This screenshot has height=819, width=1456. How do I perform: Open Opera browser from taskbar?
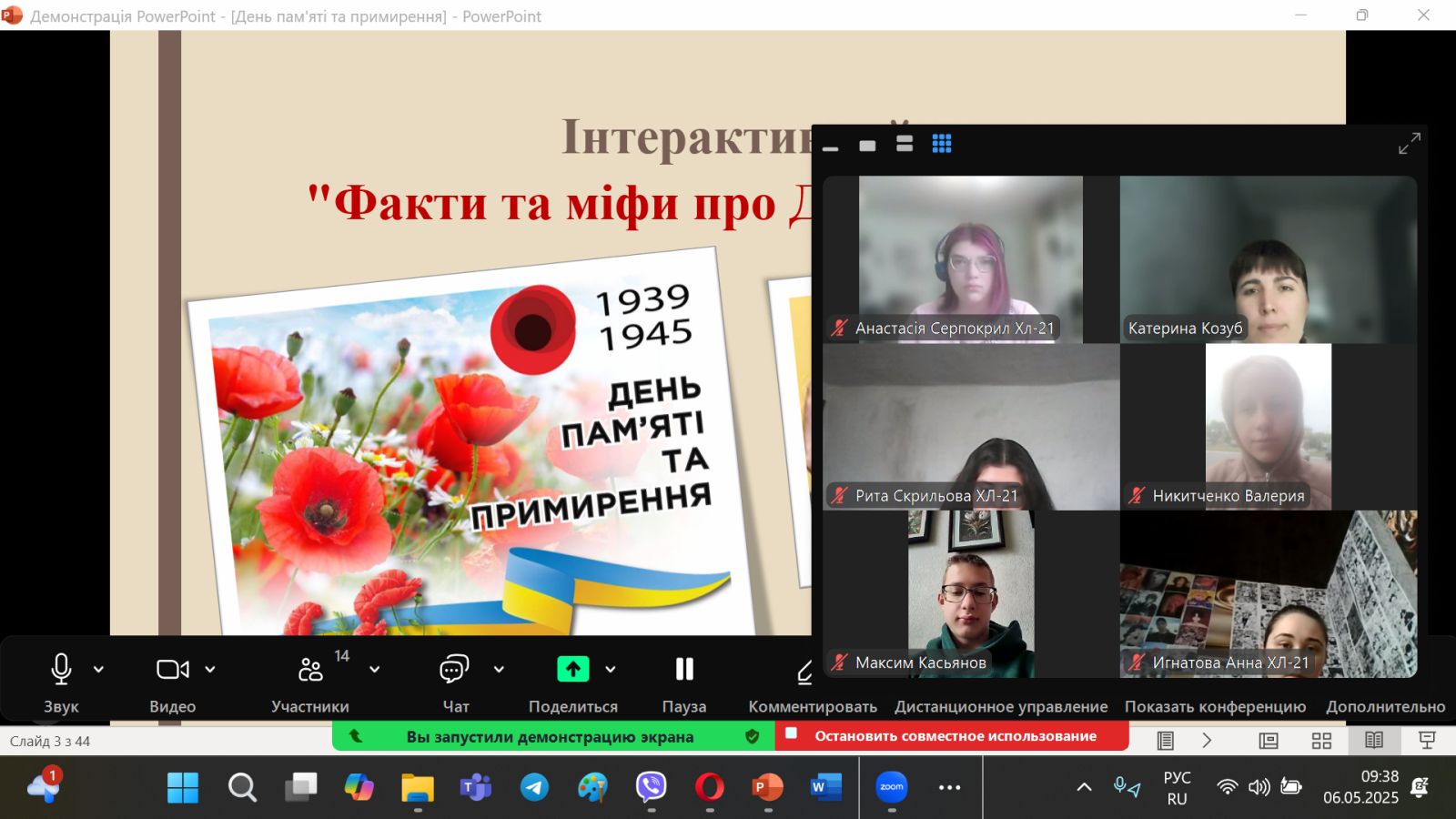[x=710, y=787]
